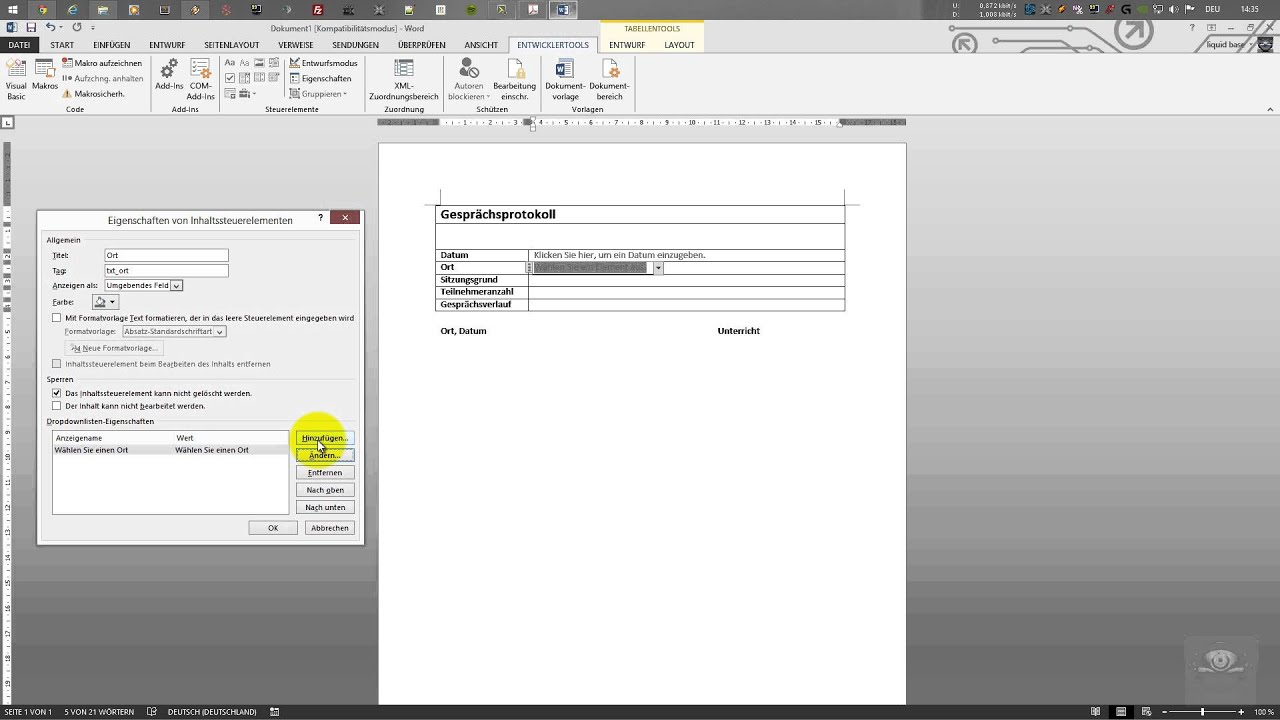Viewport: 1280px width, 720px height.
Task: Open COM-Add-Ins dialog
Action: pos(201,78)
